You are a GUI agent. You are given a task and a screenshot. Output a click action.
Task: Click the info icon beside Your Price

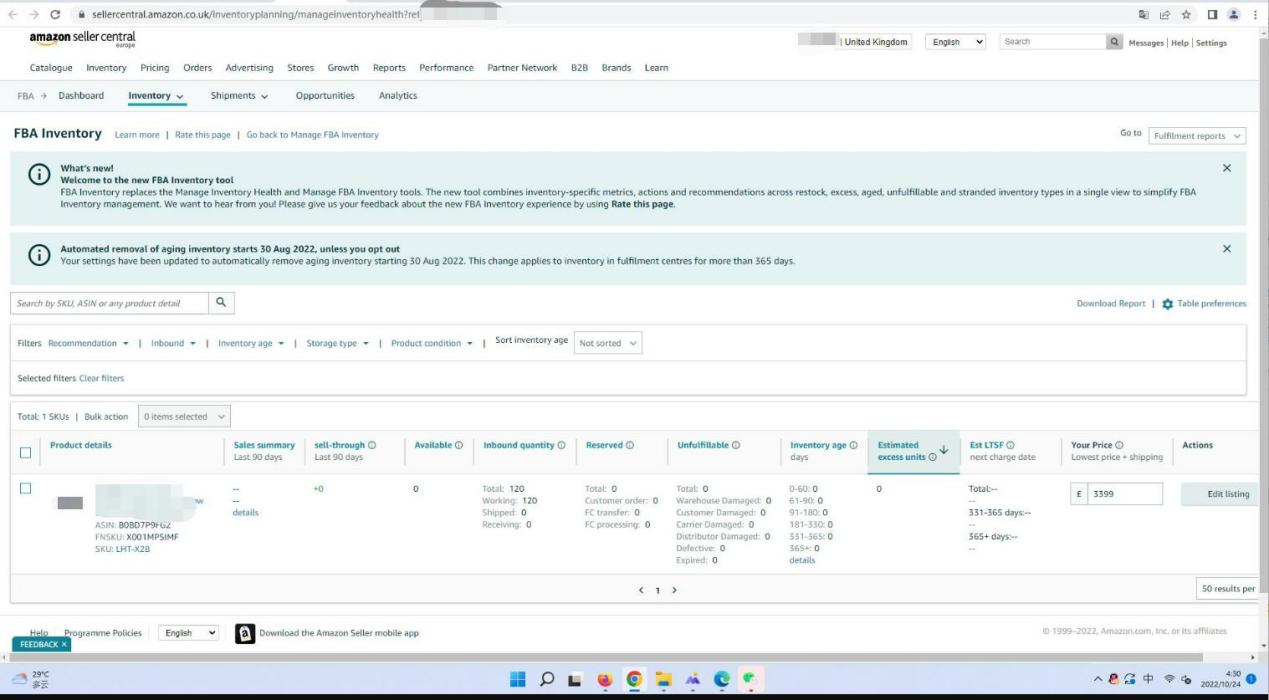1119,445
